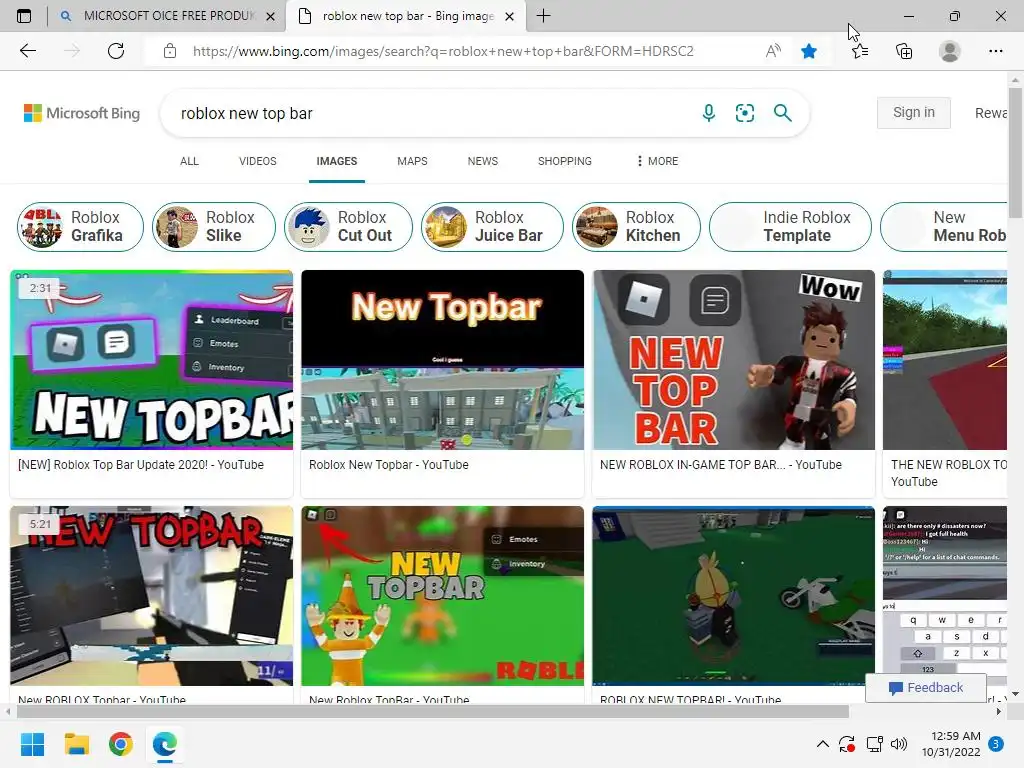Click the scroll down arrow
Viewport: 1024px width, 768px height.
pos(1015,694)
